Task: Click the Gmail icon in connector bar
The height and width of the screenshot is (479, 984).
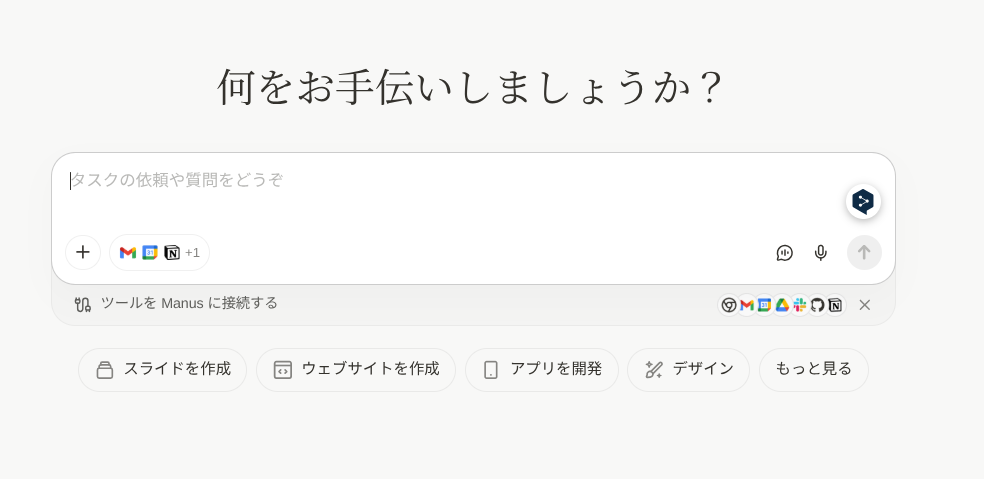Action: [x=747, y=305]
